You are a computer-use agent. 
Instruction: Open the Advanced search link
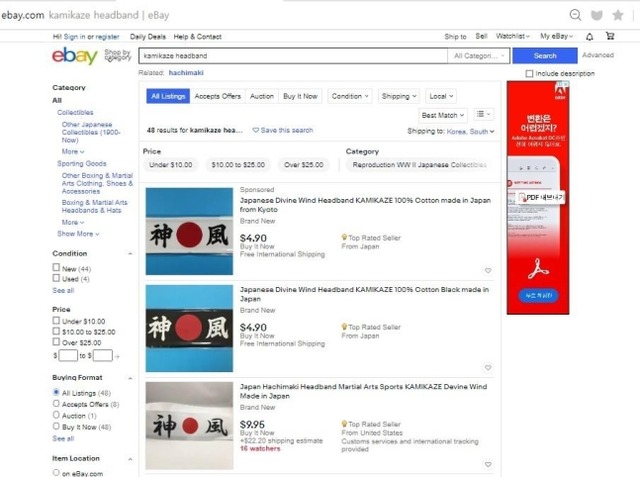pyautogui.click(x=598, y=55)
